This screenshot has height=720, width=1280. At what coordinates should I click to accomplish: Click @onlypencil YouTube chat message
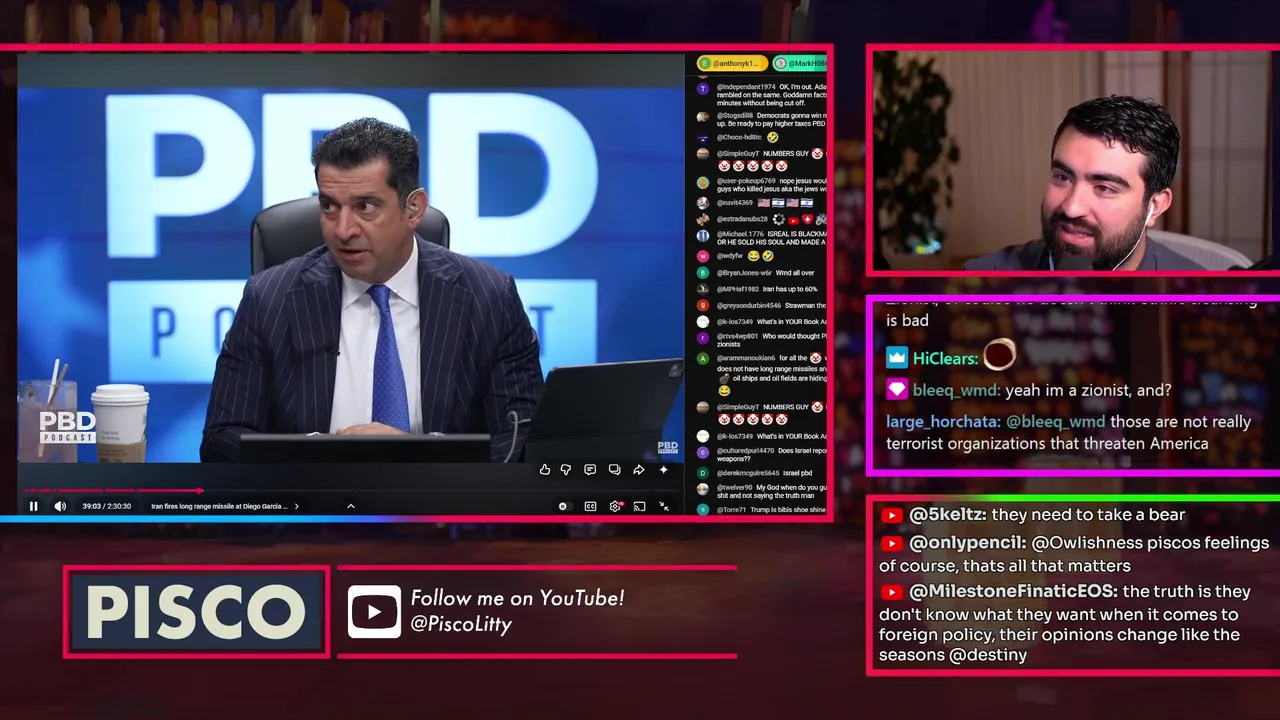pos(1075,554)
